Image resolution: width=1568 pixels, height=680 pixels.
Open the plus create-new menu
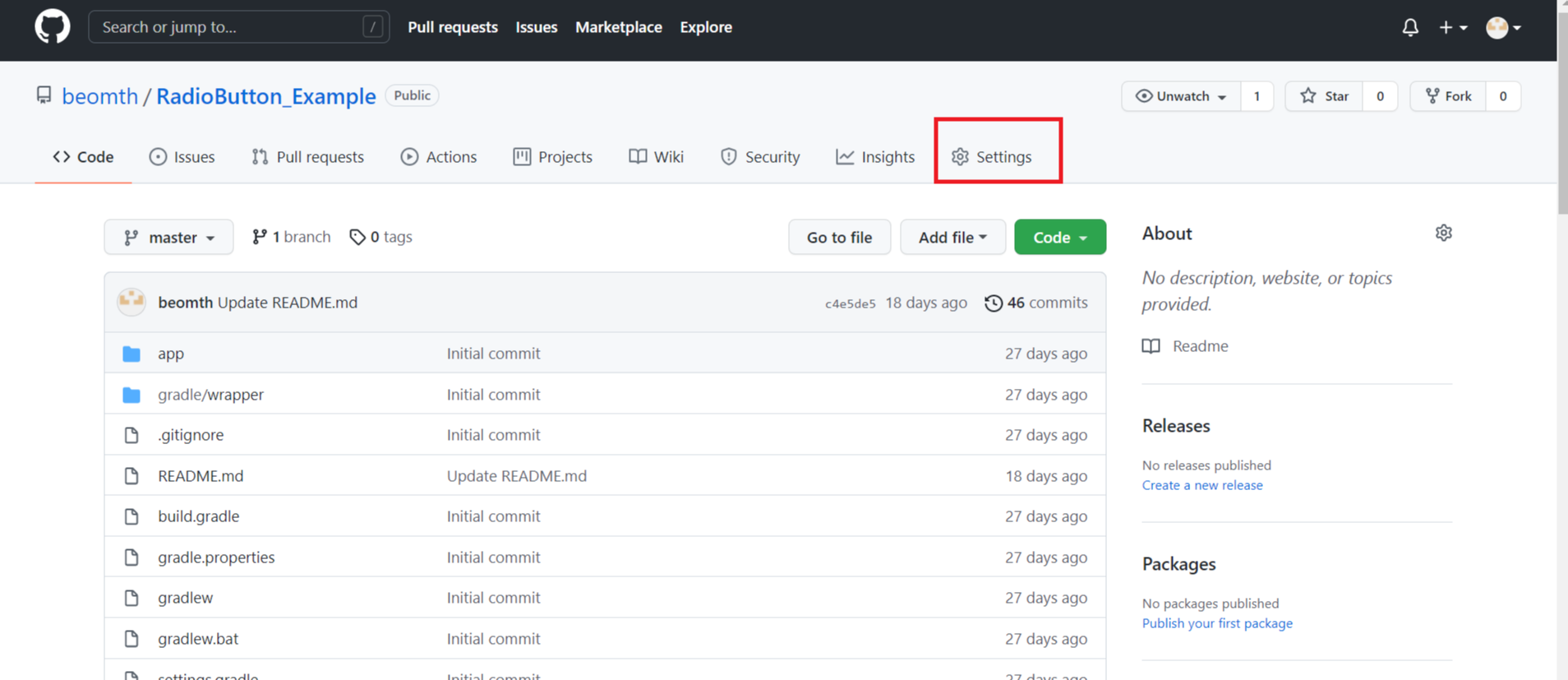click(1453, 27)
